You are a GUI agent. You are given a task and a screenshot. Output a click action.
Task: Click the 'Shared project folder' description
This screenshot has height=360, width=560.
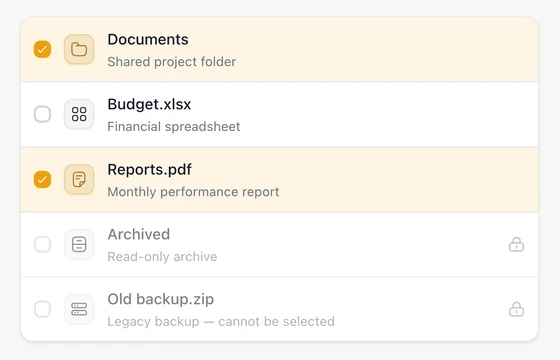(x=172, y=62)
